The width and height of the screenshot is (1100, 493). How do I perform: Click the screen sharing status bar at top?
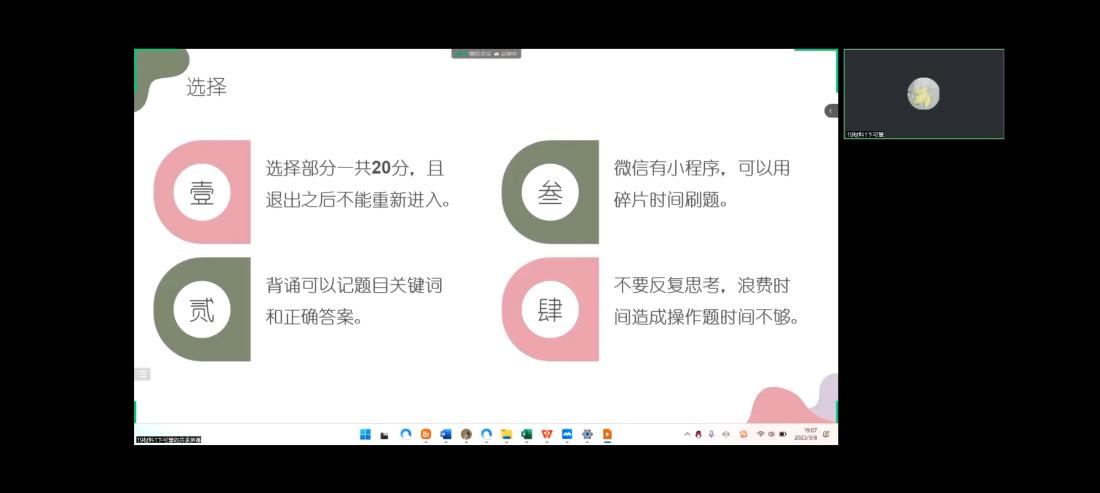click(486, 53)
